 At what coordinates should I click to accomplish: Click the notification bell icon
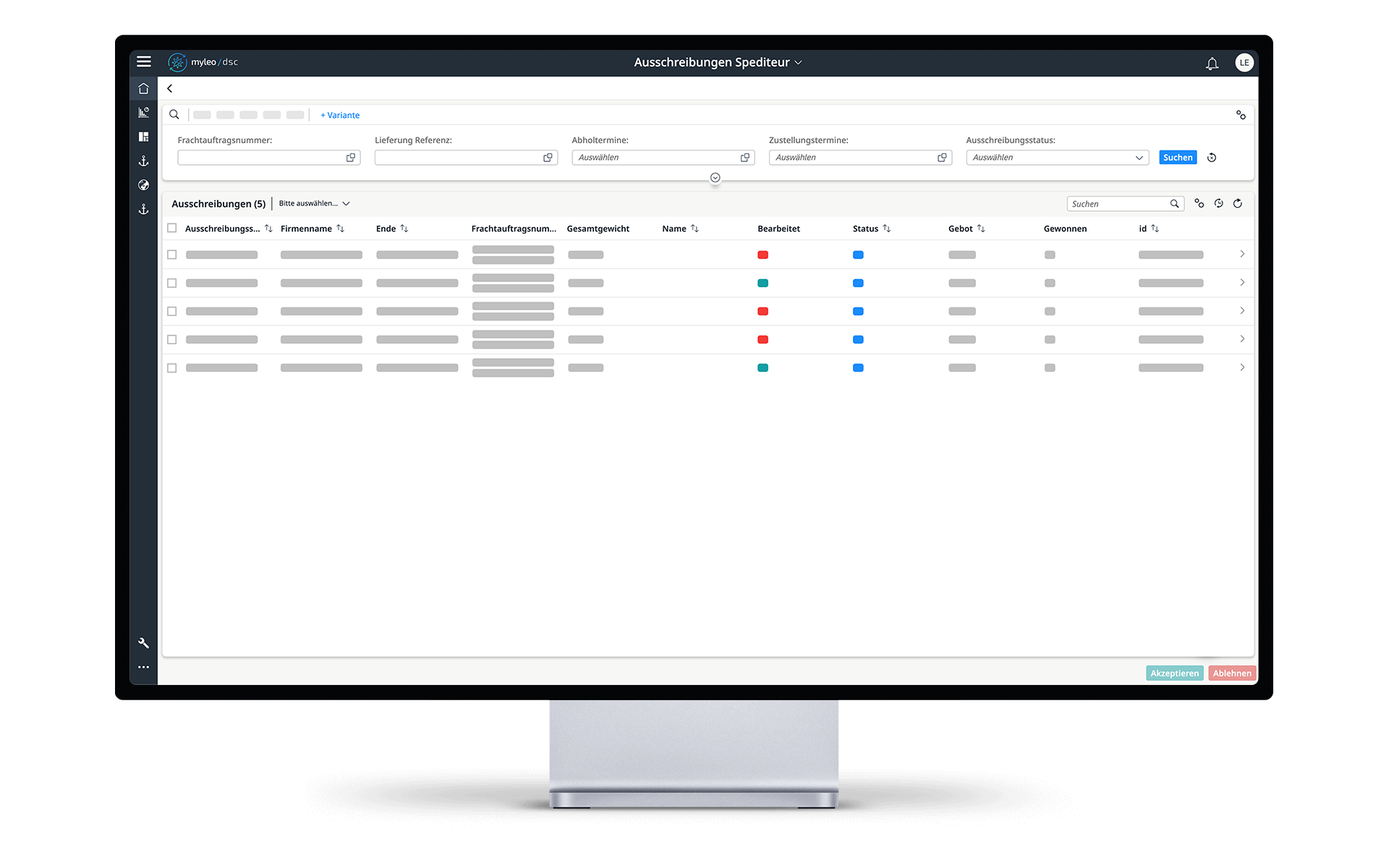pos(1212,64)
